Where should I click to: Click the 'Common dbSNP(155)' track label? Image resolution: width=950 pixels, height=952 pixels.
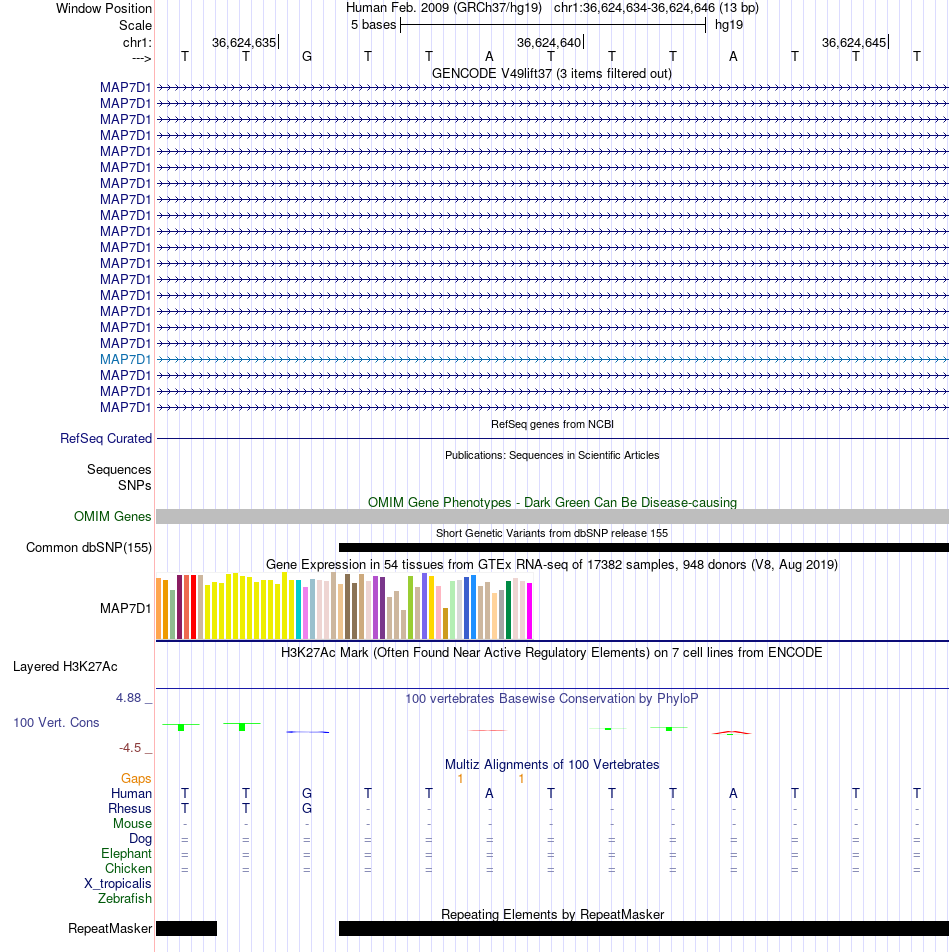89,548
